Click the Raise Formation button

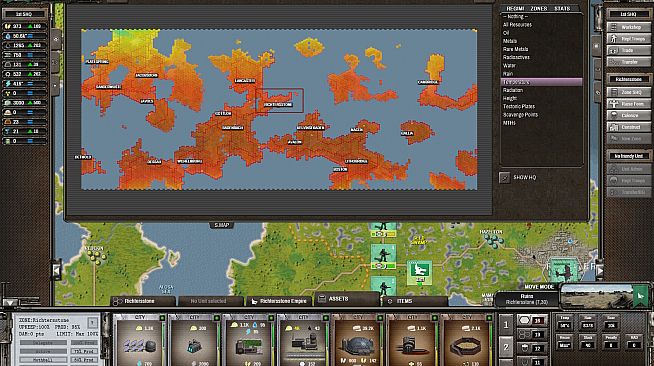coord(629,104)
